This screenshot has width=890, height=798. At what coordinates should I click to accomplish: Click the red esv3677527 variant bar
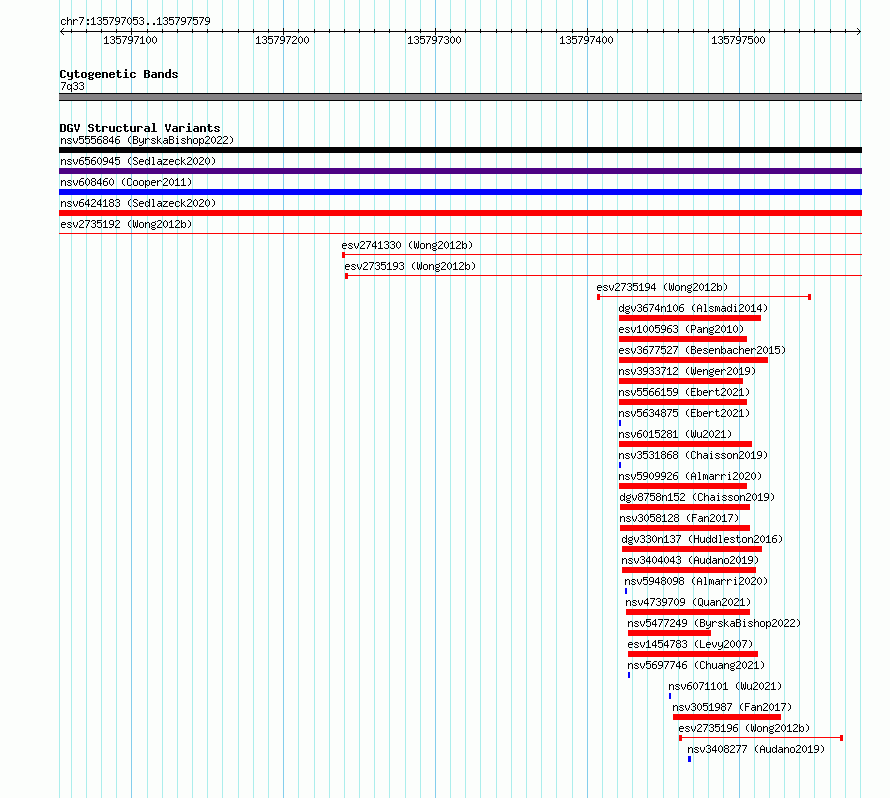pyautogui.click(x=693, y=360)
